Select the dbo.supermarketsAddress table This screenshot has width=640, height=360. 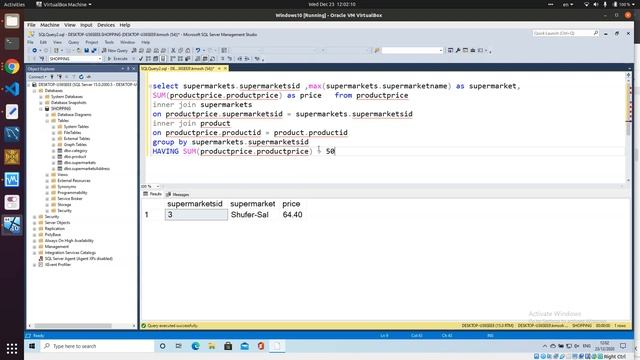(87, 169)
